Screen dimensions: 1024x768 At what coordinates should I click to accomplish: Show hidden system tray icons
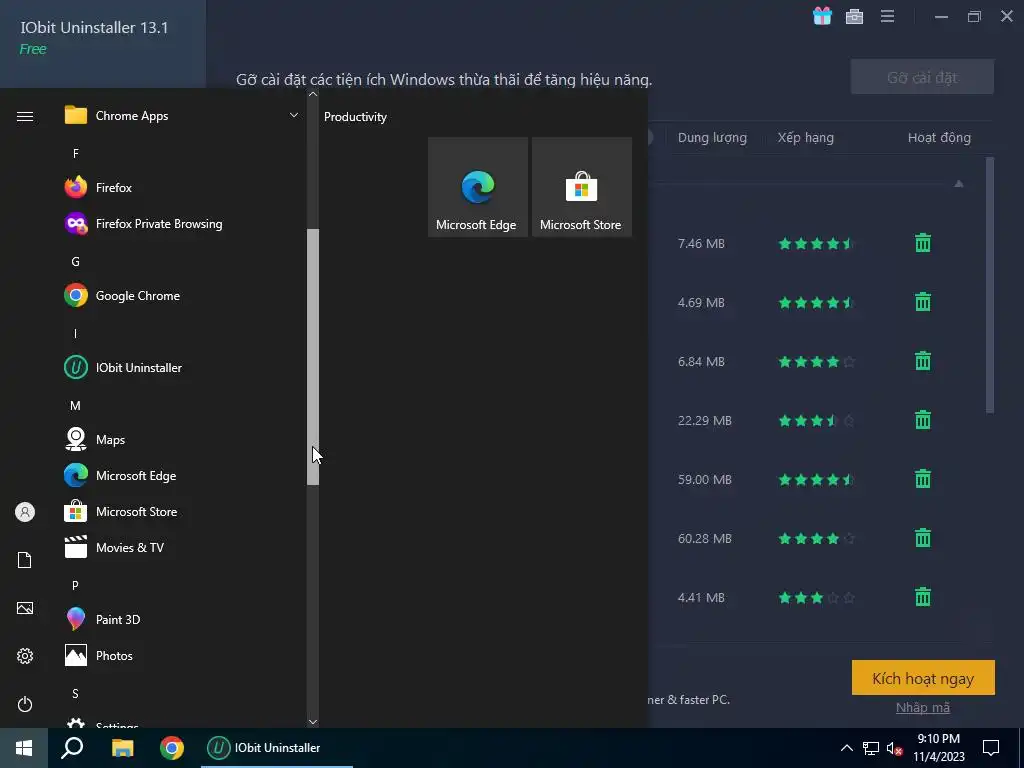[846, 748]
